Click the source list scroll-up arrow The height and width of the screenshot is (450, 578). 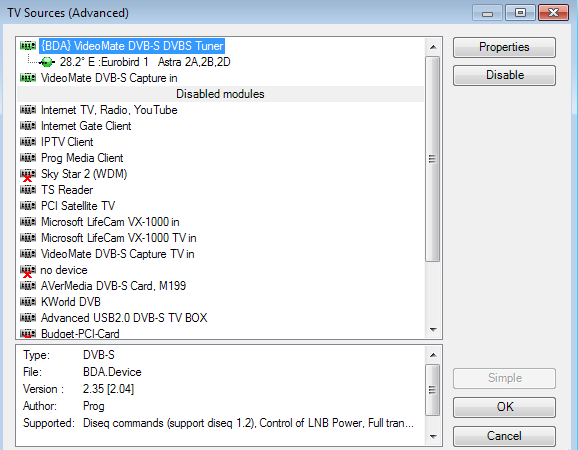(433, 47)
